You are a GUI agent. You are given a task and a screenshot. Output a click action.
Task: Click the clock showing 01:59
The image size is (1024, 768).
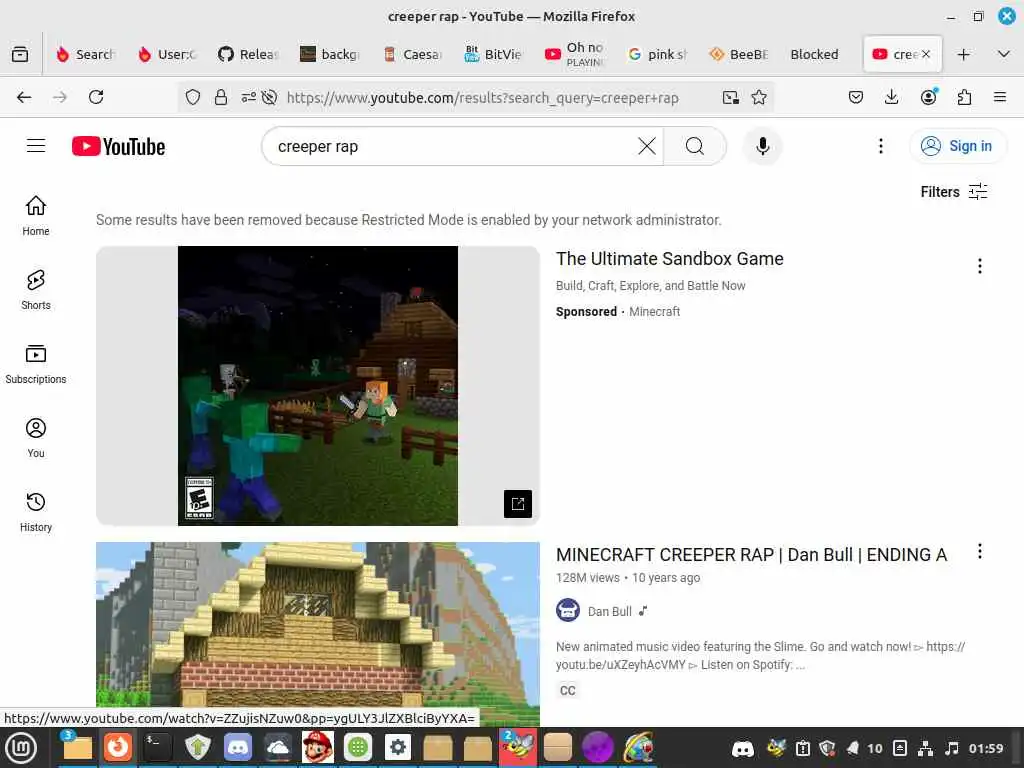(986, 748)
